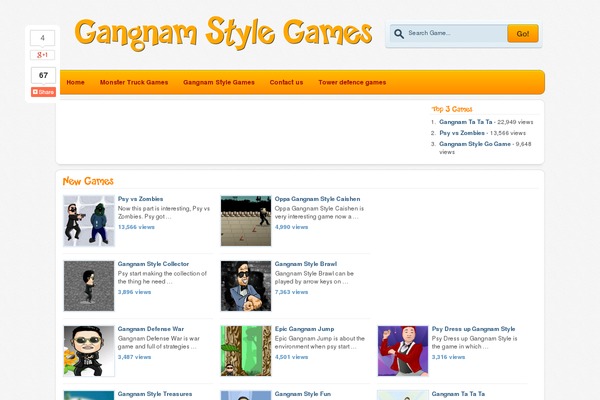
Task: Click the Gangnam Style Treasures title
Action: pos(155,394)
